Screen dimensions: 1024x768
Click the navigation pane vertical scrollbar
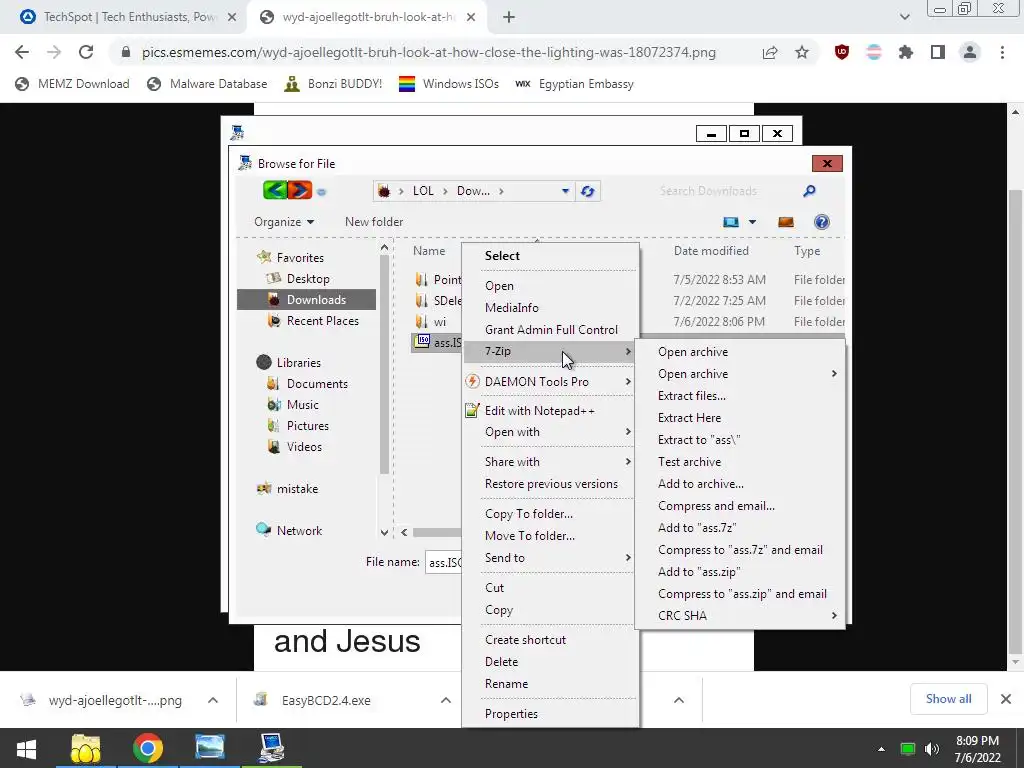pos(384,364)
